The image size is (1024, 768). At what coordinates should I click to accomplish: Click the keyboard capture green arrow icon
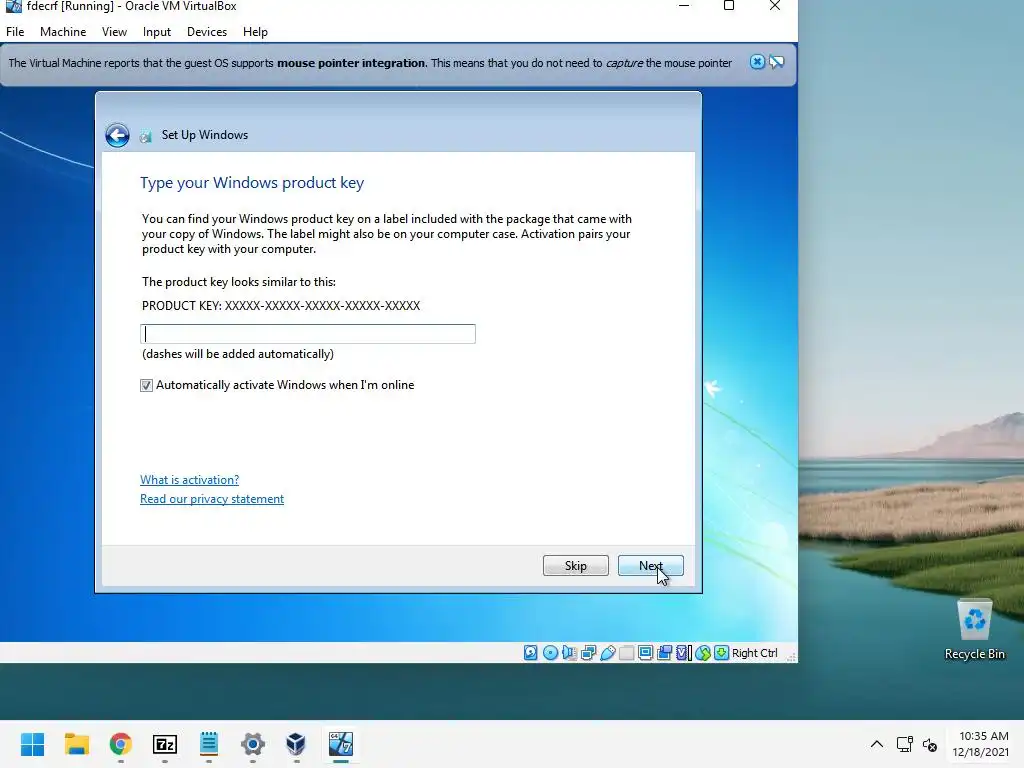pos(721,652)
